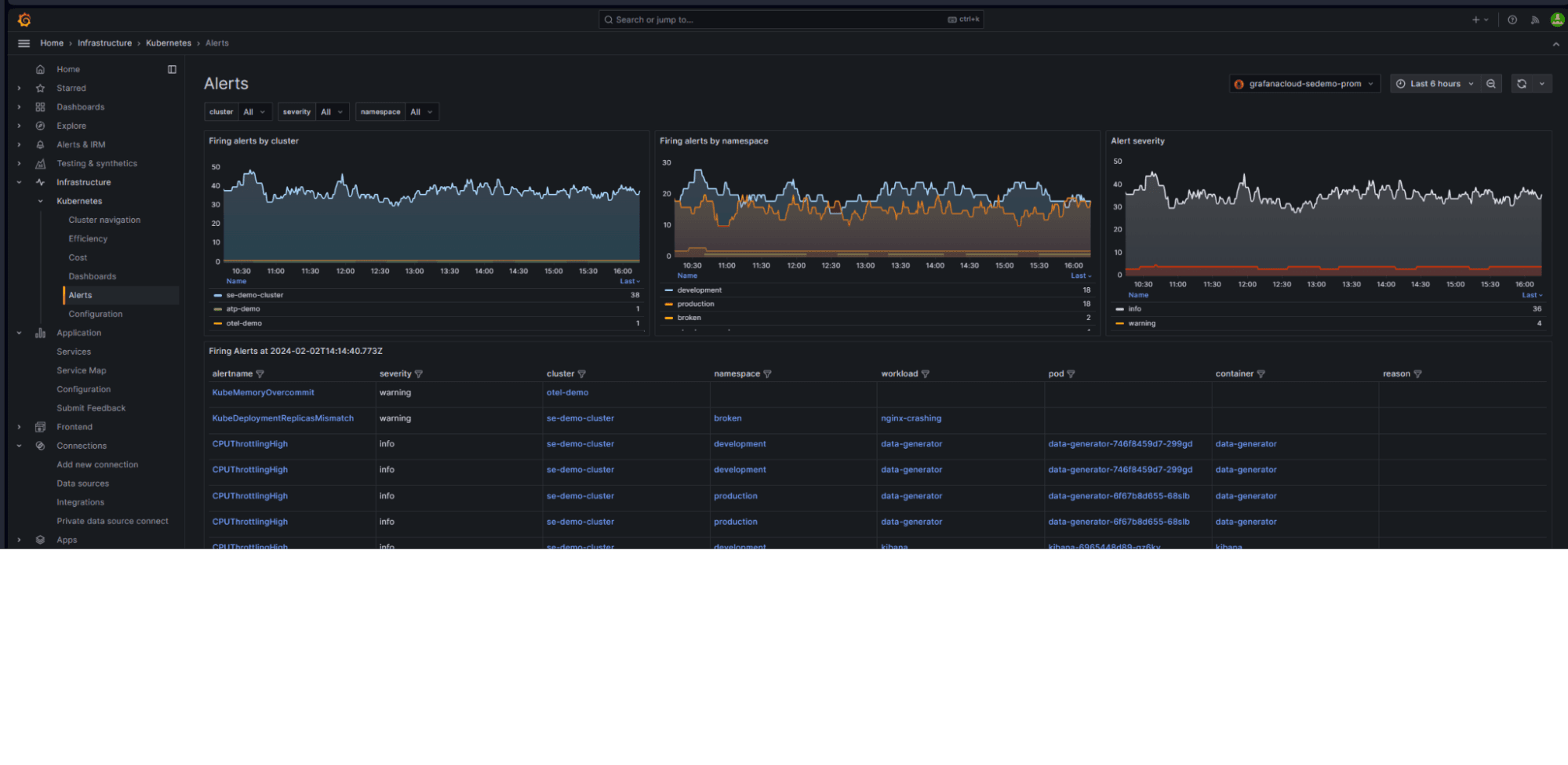Open the user avatar menu
The height and width of the screenshot is (765, 1568).
[1558, 20]
